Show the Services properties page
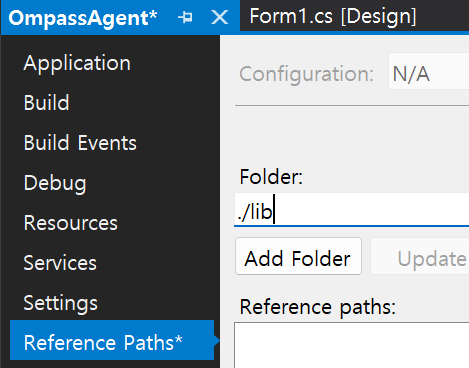 pyautogui.click(x=60, y=263)
